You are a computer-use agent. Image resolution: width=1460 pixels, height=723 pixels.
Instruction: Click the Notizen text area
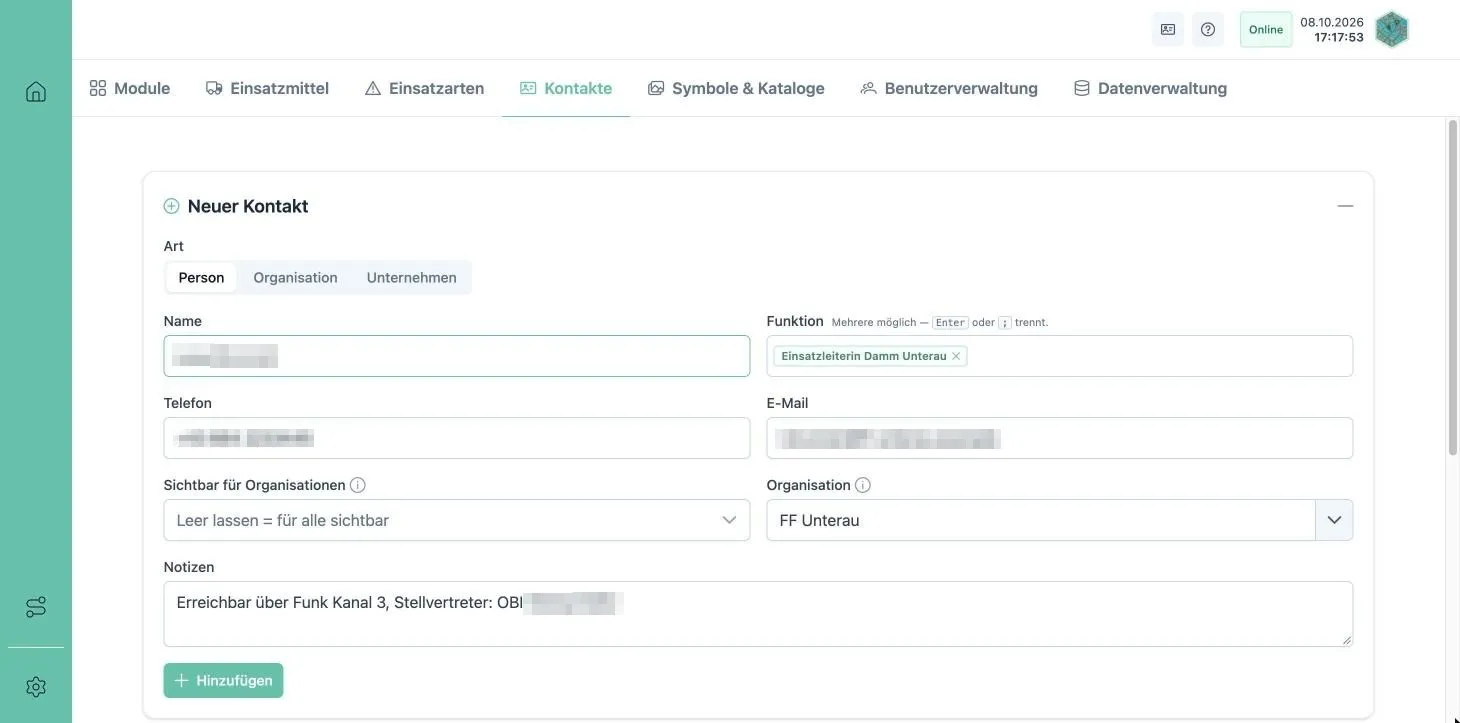click(758, 614)
